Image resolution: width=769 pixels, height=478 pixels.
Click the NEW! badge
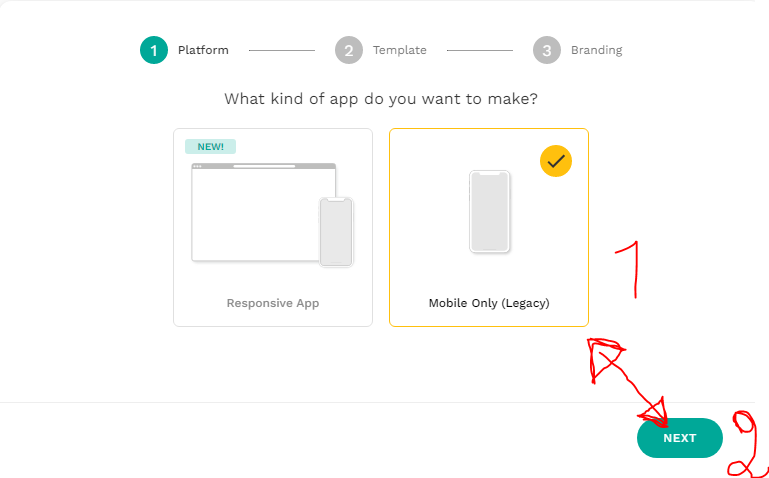[x=210, y=147]
